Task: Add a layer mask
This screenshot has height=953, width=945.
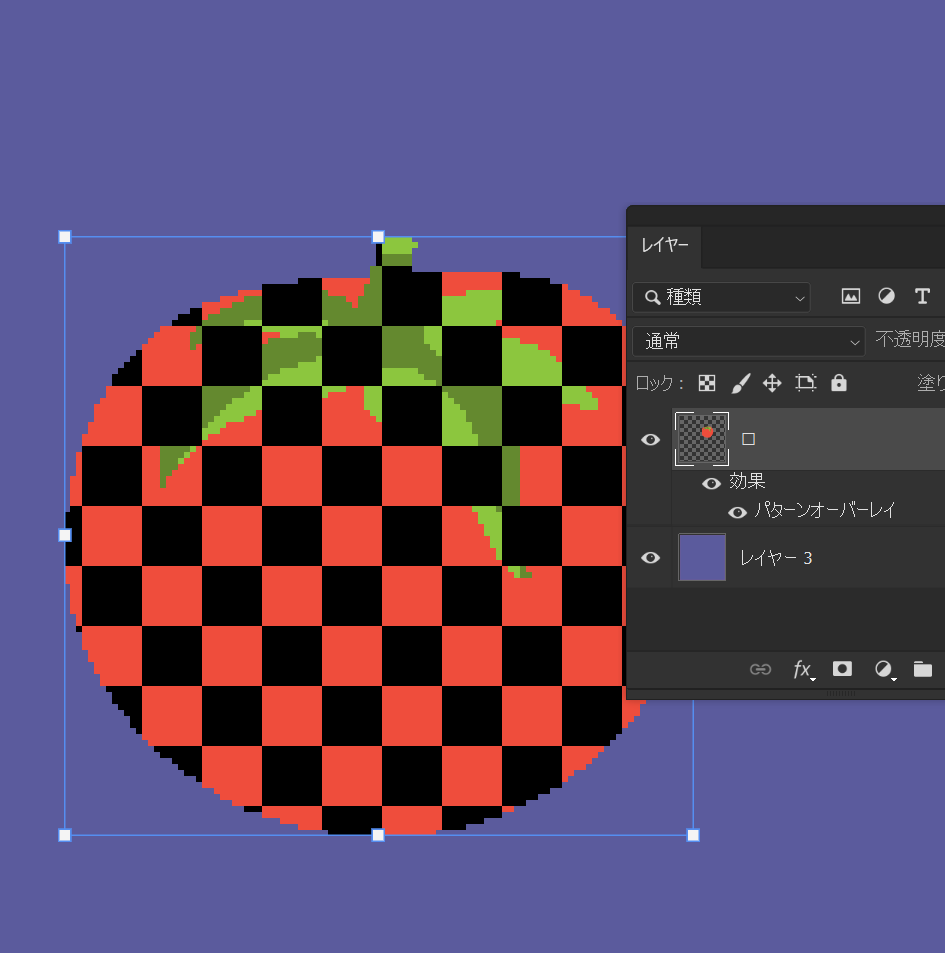Action: [842, 669]
